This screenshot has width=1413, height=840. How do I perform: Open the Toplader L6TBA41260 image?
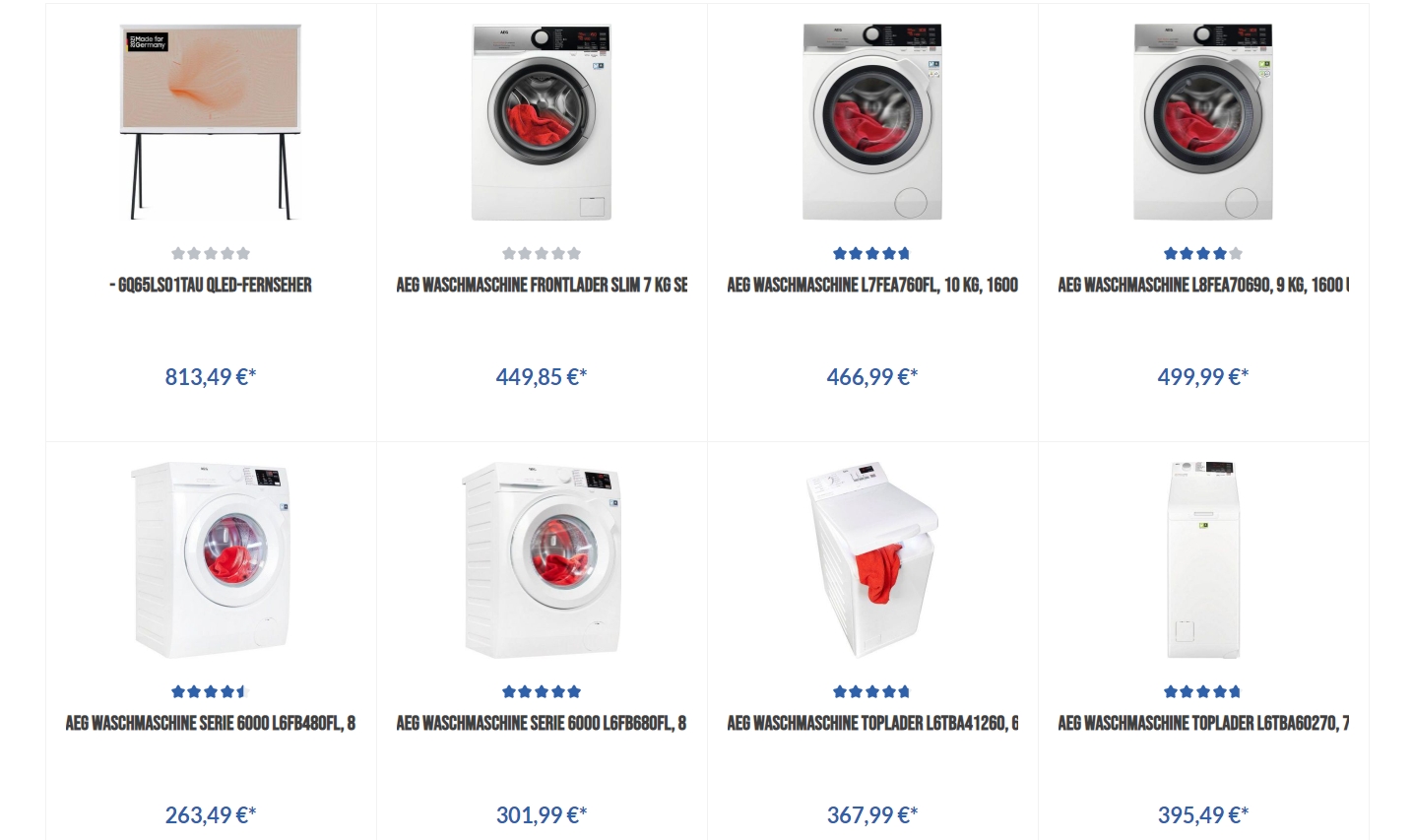(x=872, y=559)
